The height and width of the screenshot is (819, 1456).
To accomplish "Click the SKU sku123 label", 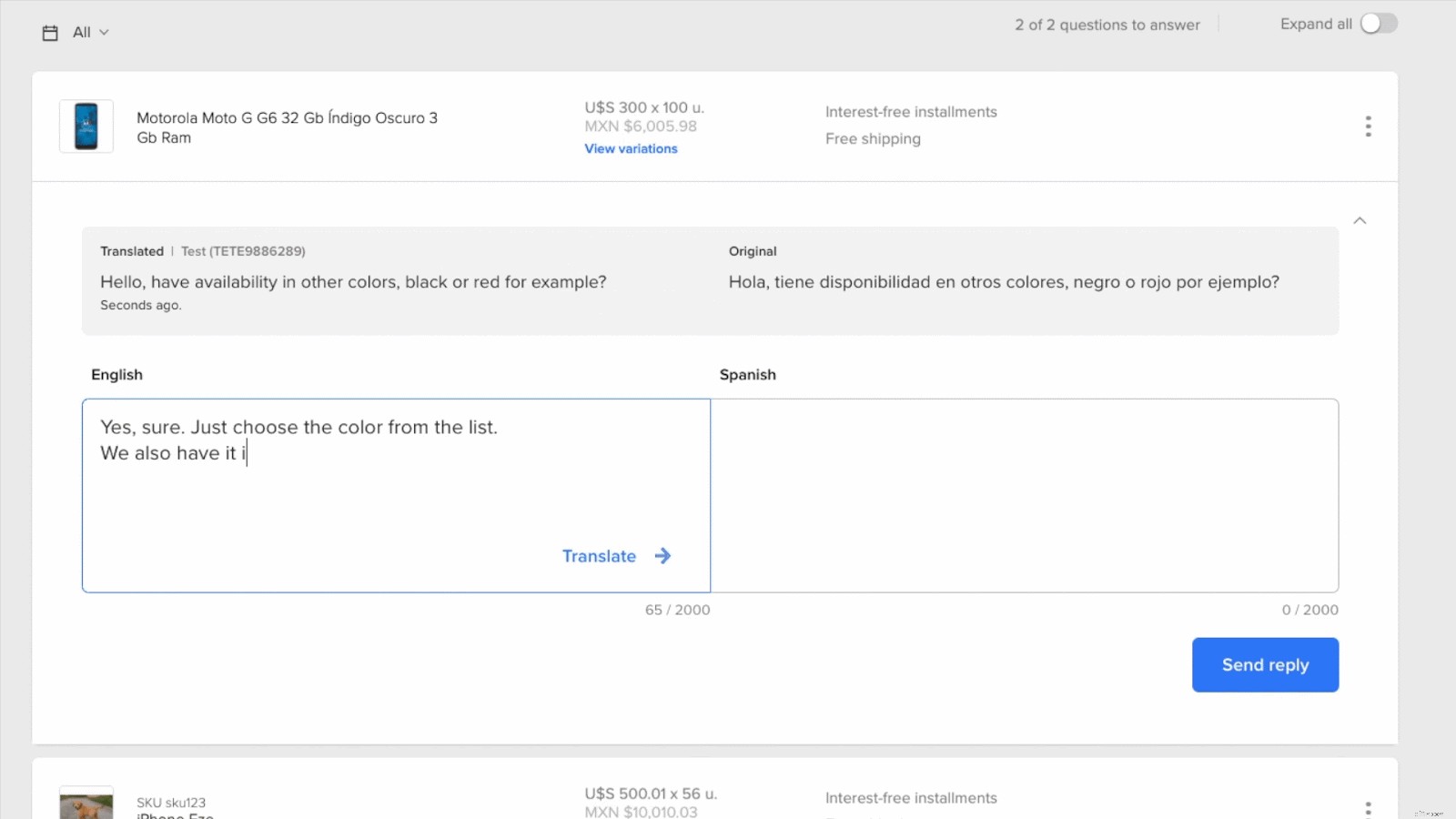I will click(171, 803).
